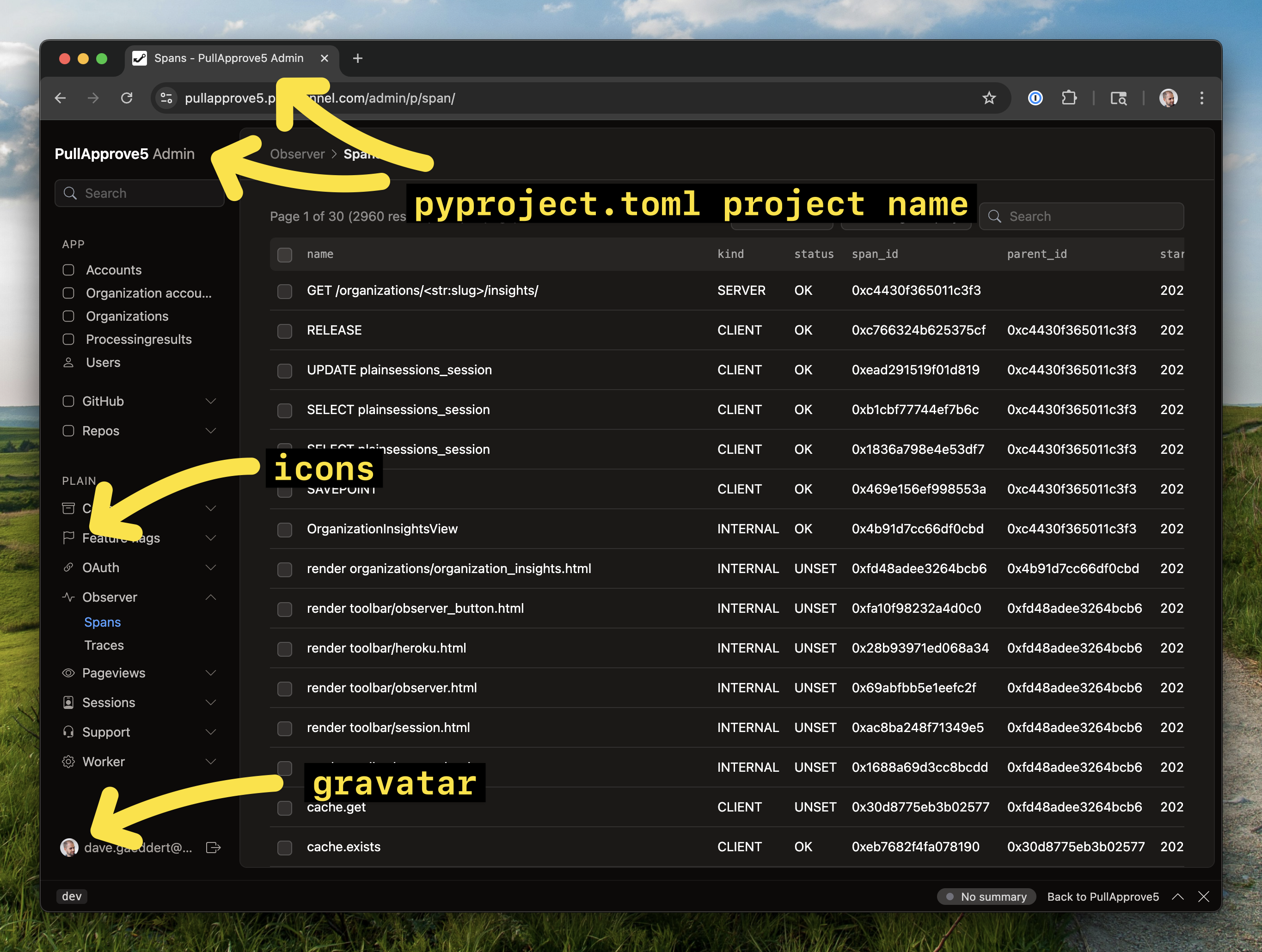Click the Support headset icon
Image resolution: width=1262 pixels, height=952 pixels.
68,732
